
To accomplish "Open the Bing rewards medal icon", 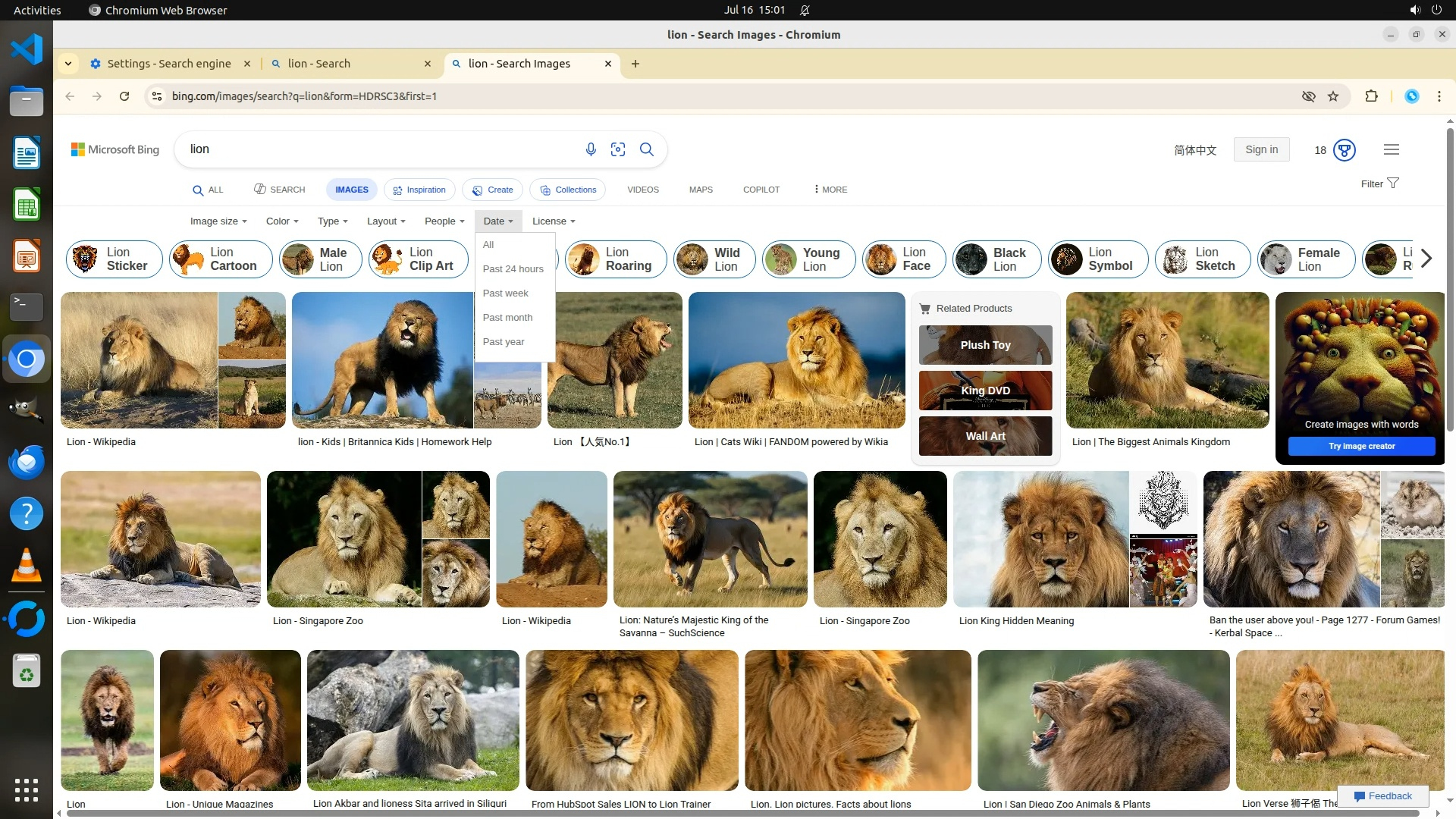I will click(1345, 150).
